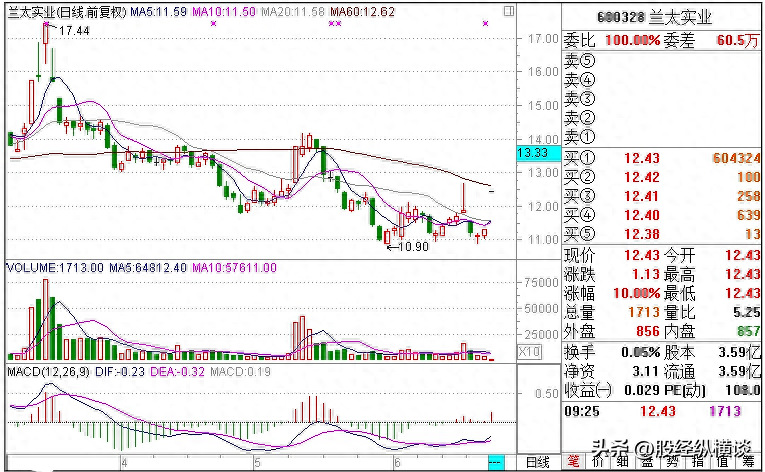765x472 pixels.
Task: Click the MACD(12,26,9) indicator title
Action: click(48, 372)
